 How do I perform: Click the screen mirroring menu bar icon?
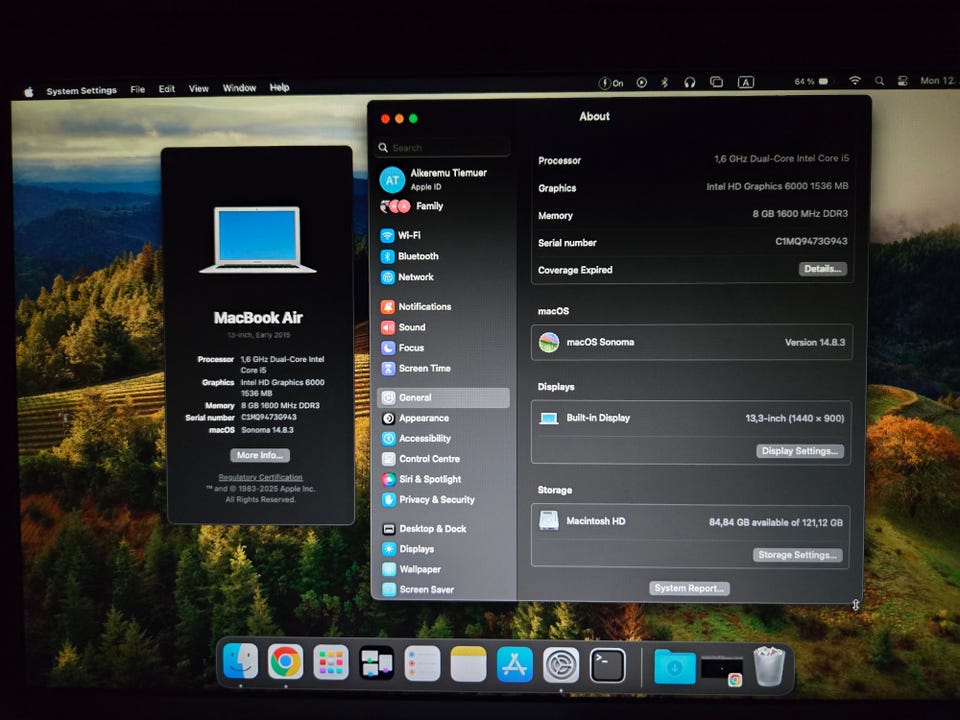[x=716, y=82]
